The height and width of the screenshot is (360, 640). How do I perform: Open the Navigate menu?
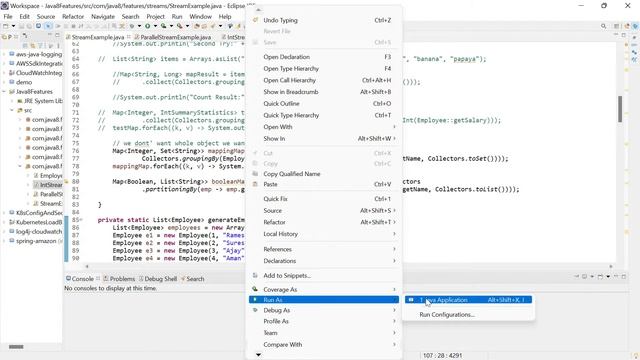103,16
